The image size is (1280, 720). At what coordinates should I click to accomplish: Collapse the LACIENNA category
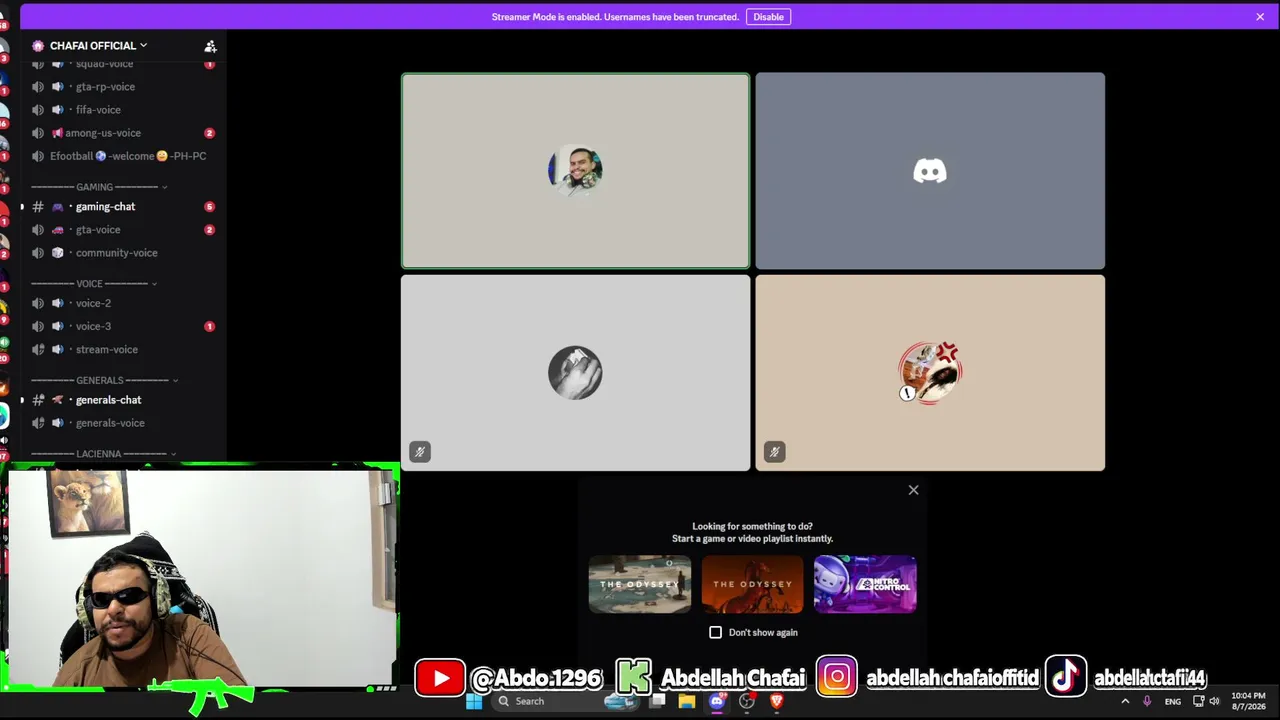104,454
